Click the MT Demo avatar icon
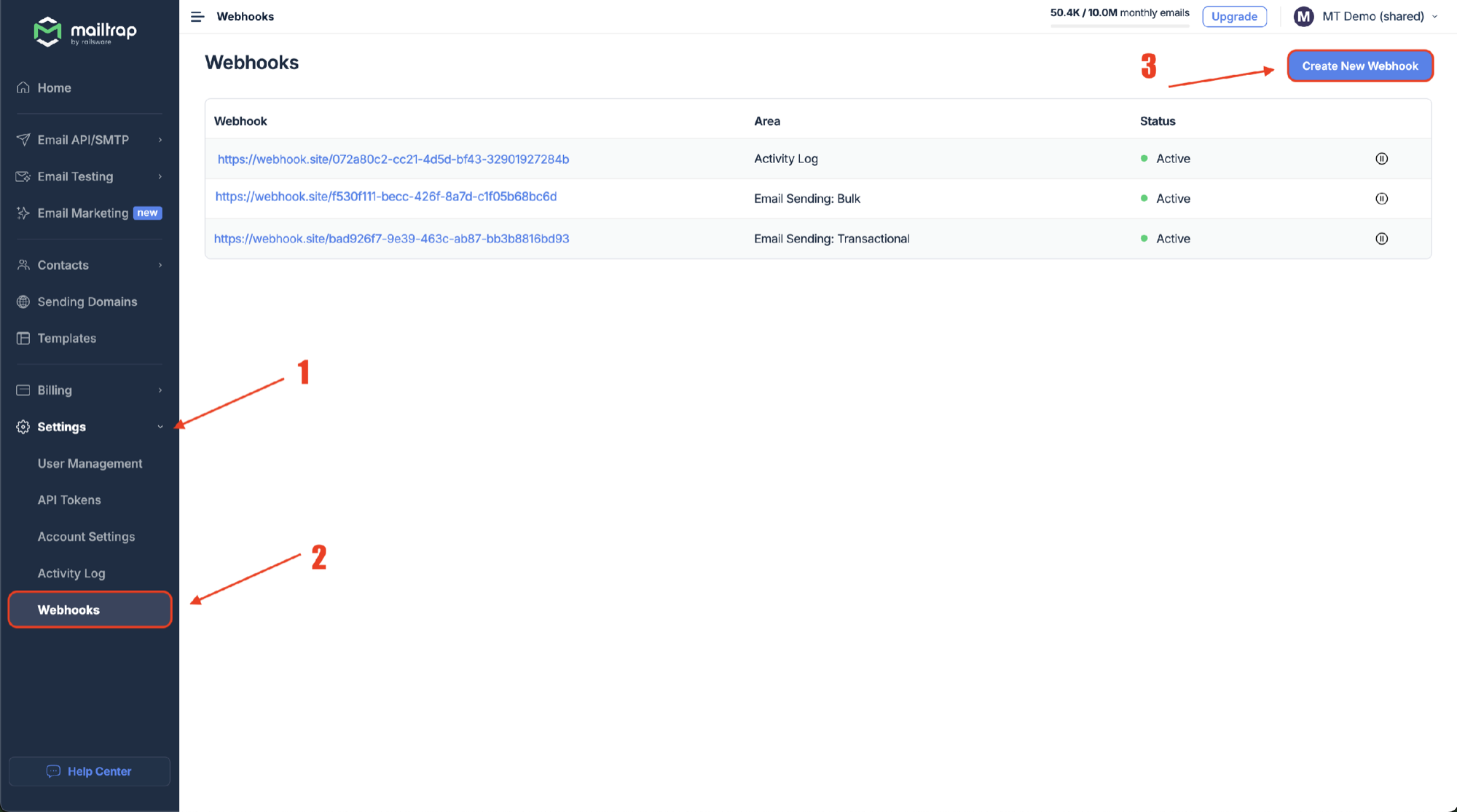The image size is (1457, 812). (1303, 17)
